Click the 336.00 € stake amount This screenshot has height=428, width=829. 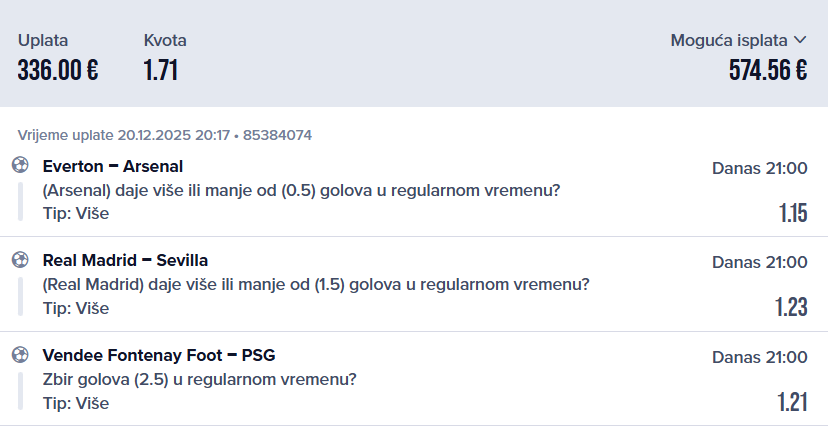pos(58,70)
